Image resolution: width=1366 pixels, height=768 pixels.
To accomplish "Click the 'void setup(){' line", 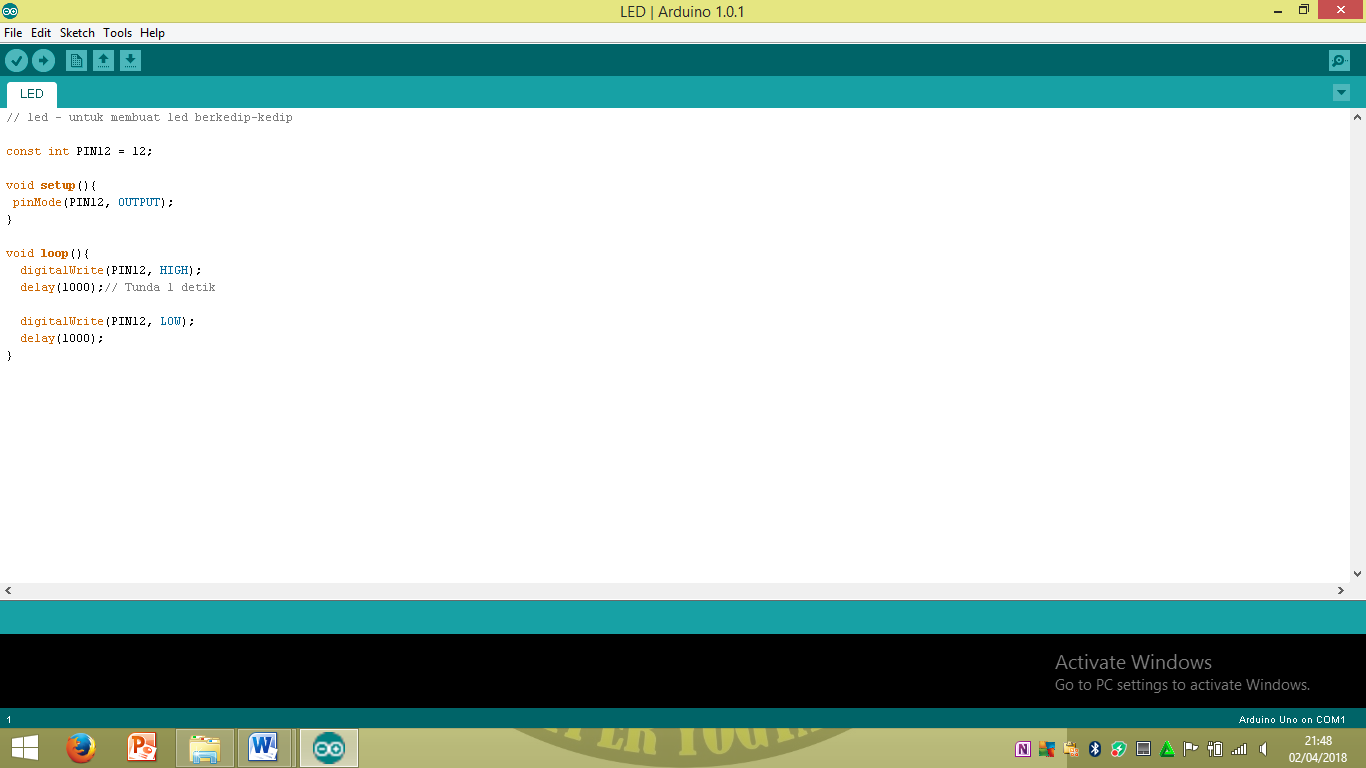I will [x=51, y=185].
